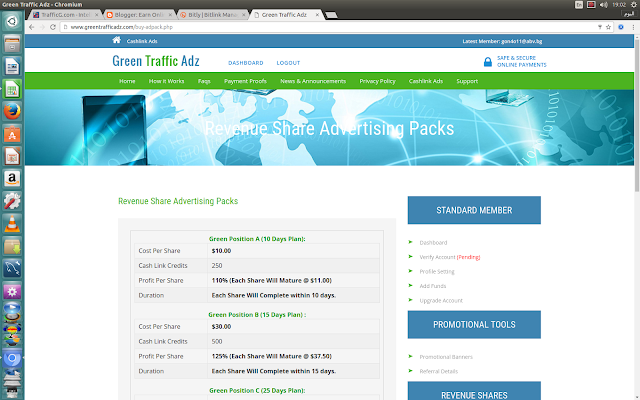Close the Green Traffic Adz tab

pyautogui.click(x=317, y=15)
